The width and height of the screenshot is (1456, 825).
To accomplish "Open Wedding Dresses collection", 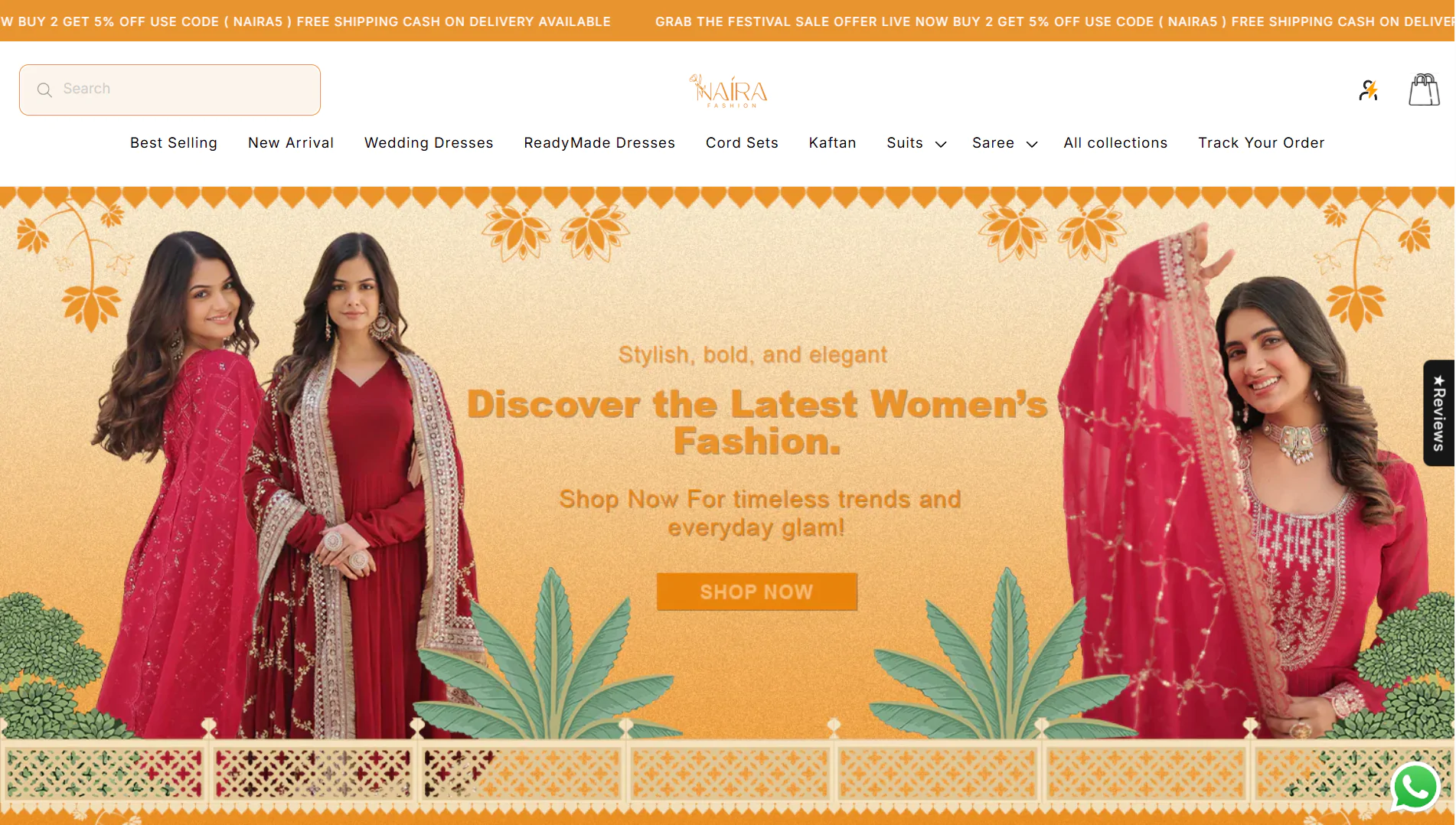I will click(x=429, y=143).
